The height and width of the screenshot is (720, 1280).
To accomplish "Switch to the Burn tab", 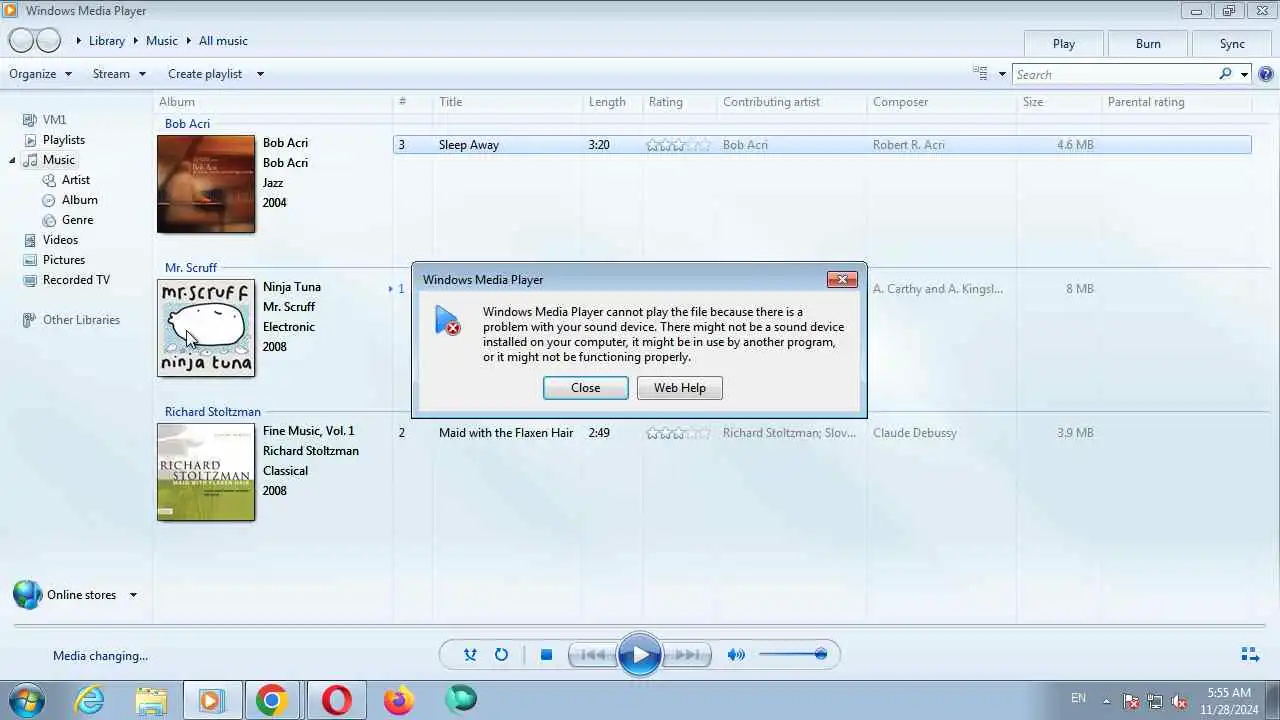I will pos(1148,44).
